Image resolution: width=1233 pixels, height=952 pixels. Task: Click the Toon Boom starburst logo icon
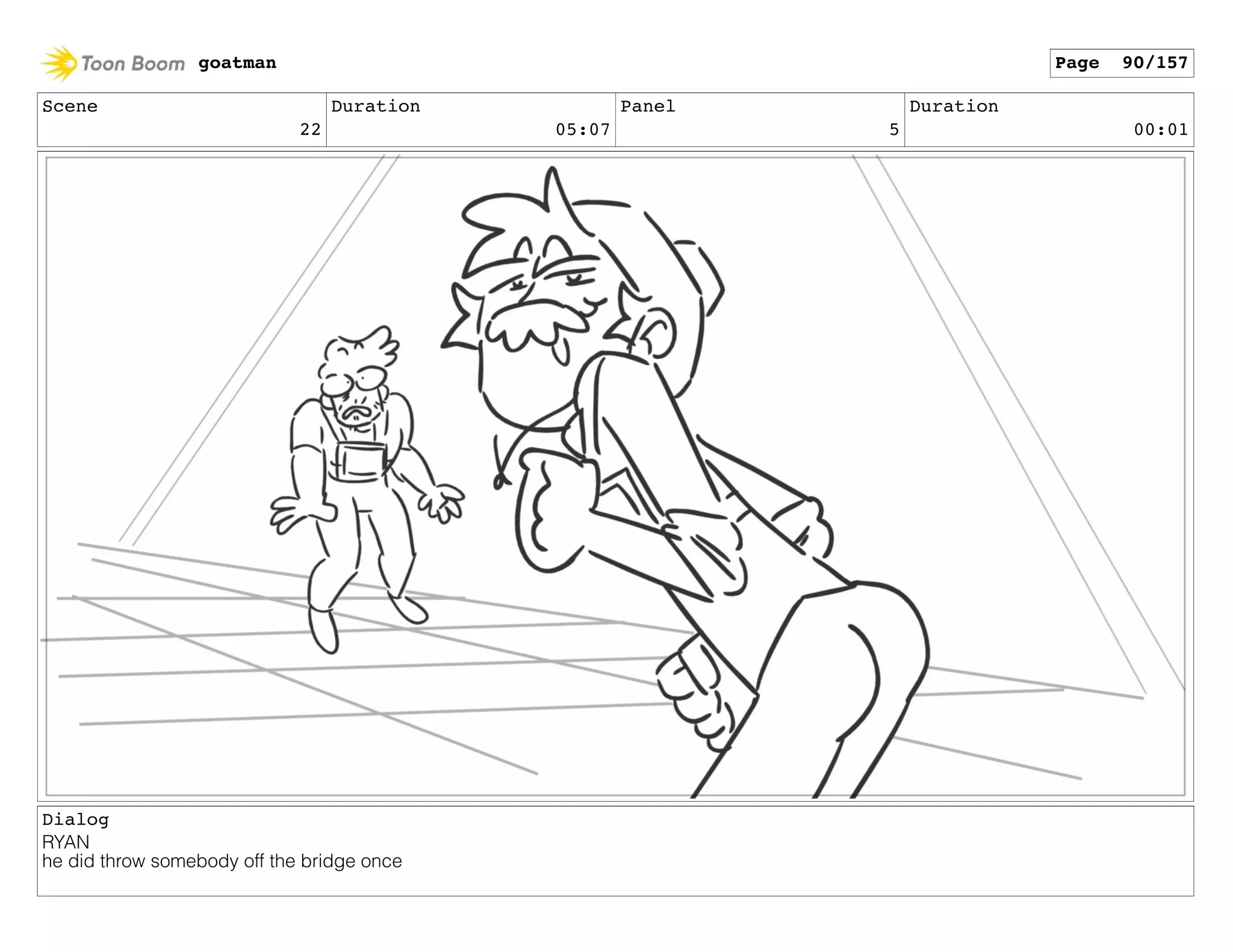pos(58,63)
